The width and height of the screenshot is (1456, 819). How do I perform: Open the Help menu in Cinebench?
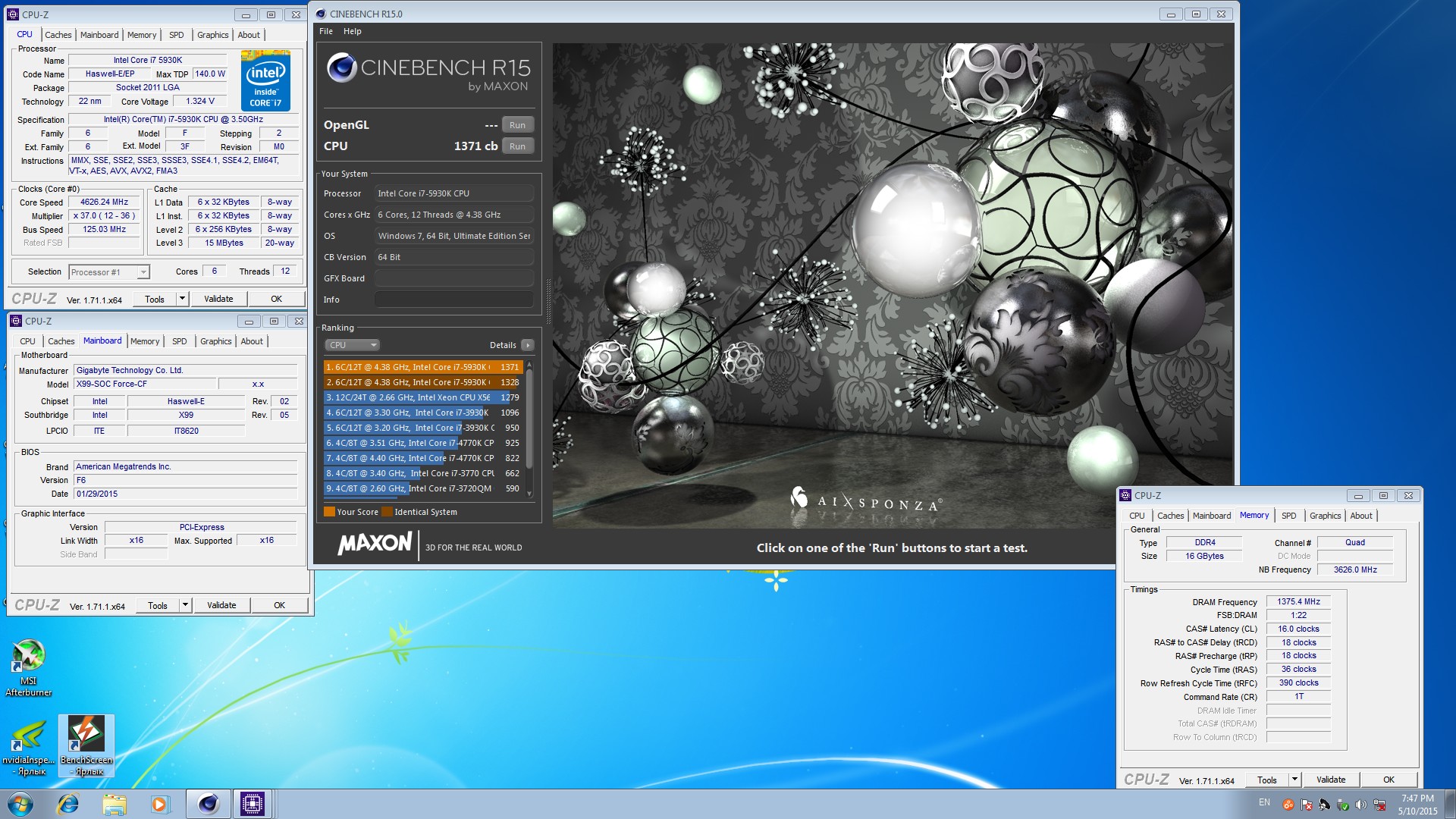[x=353, y=31]
